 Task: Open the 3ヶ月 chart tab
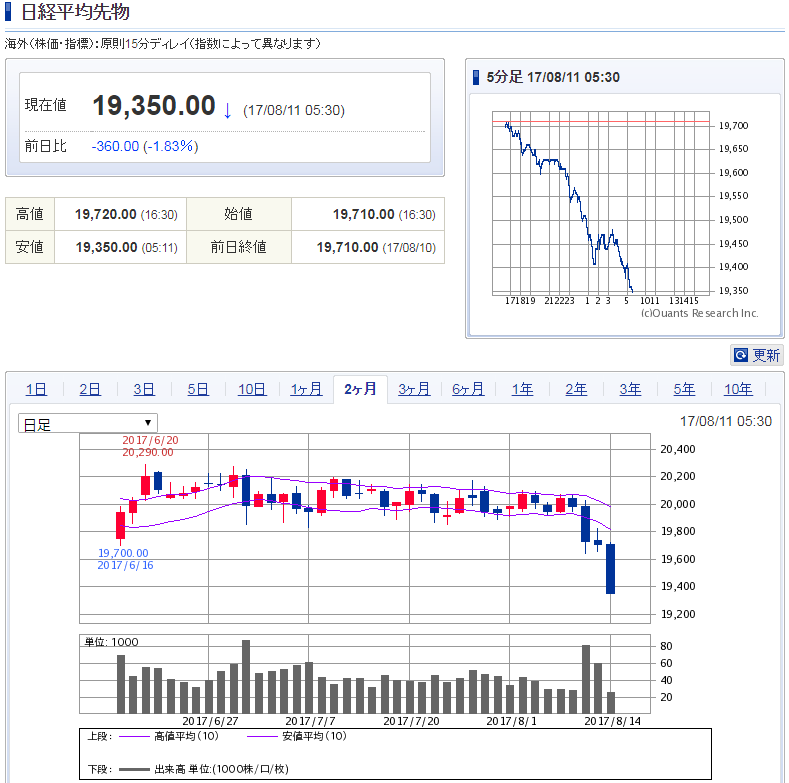(414, 389)
